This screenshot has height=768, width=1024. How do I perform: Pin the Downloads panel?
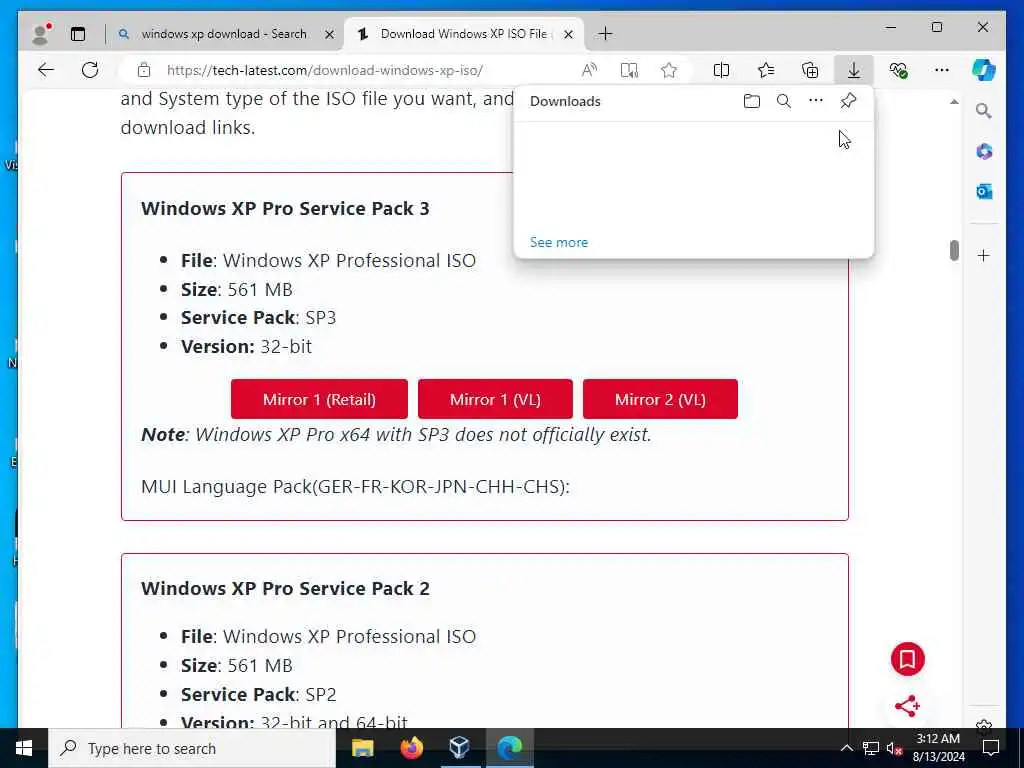(x=848, y=101)
